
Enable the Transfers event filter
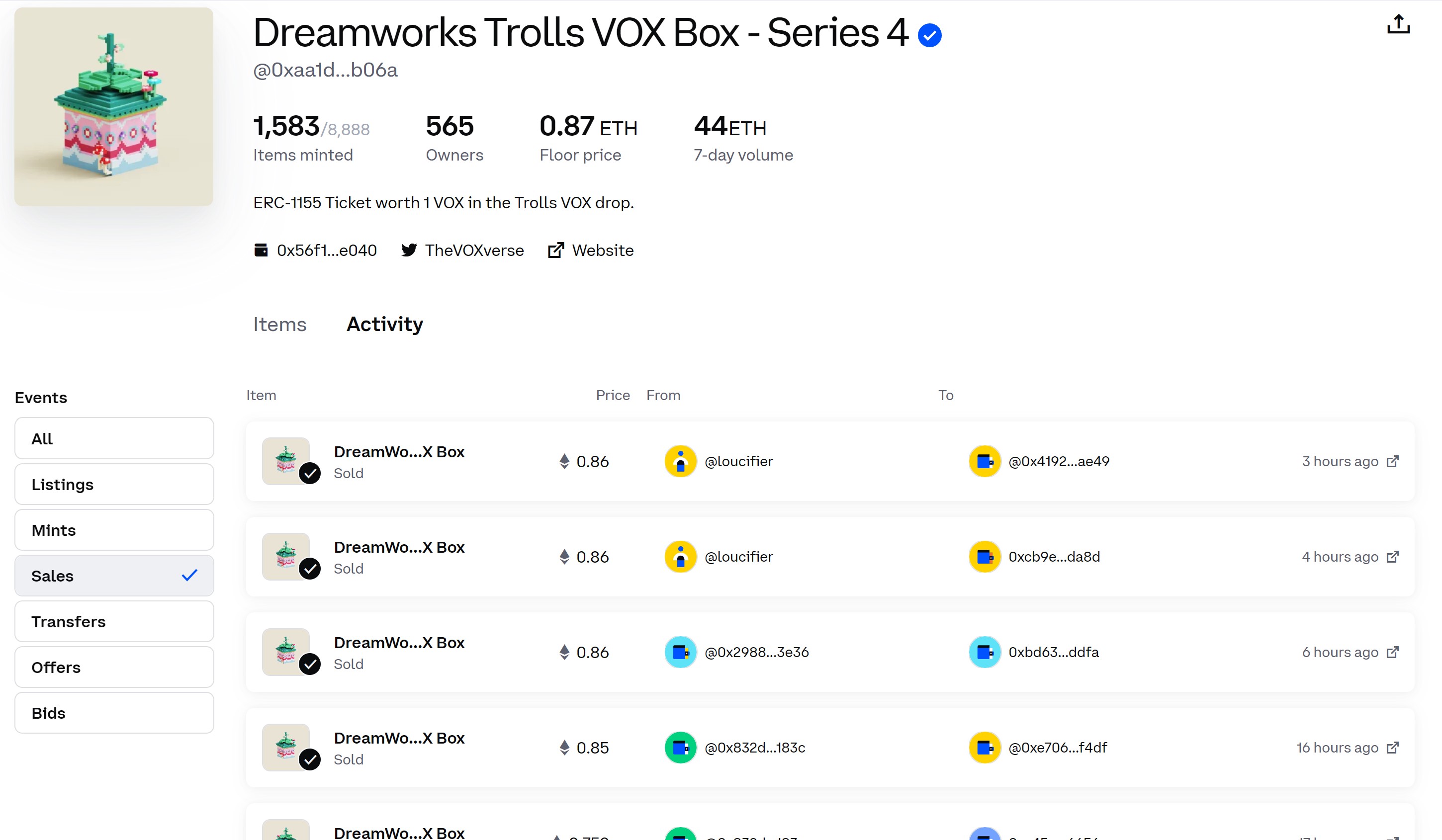tap(114, 622)
